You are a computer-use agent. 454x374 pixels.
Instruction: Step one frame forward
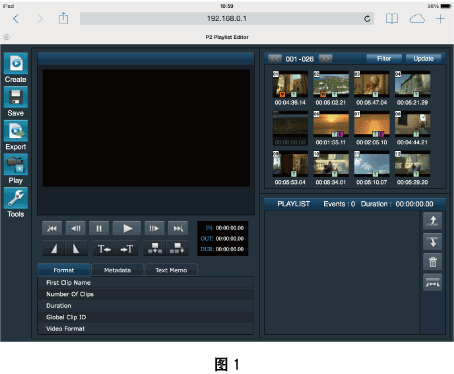pos(154,228)
